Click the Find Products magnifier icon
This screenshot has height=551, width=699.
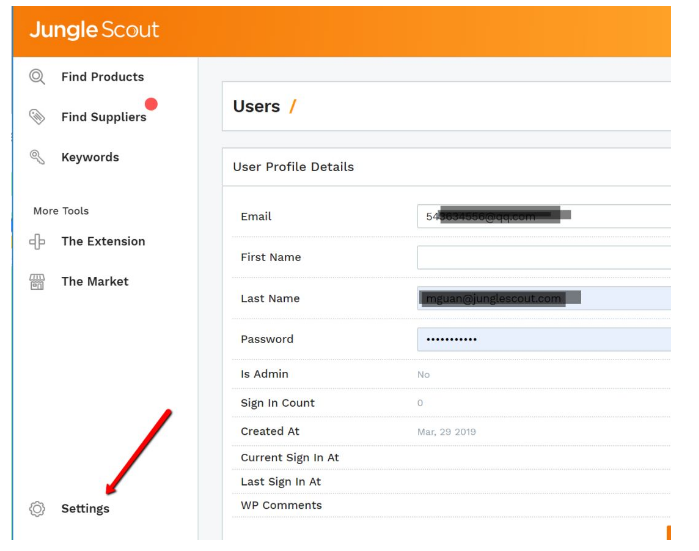[37, 77]
